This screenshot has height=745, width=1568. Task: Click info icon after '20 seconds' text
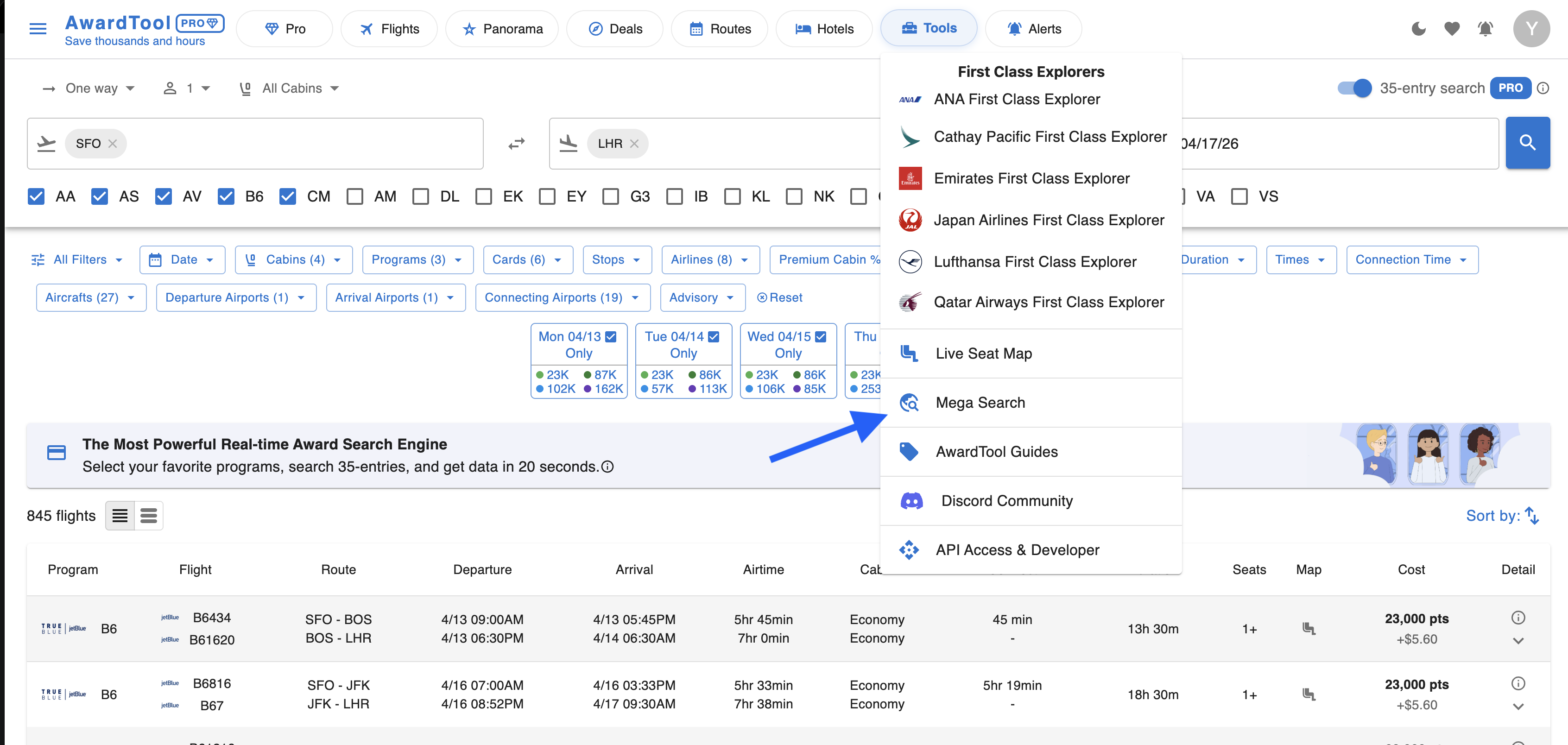[x=607, y=467]
